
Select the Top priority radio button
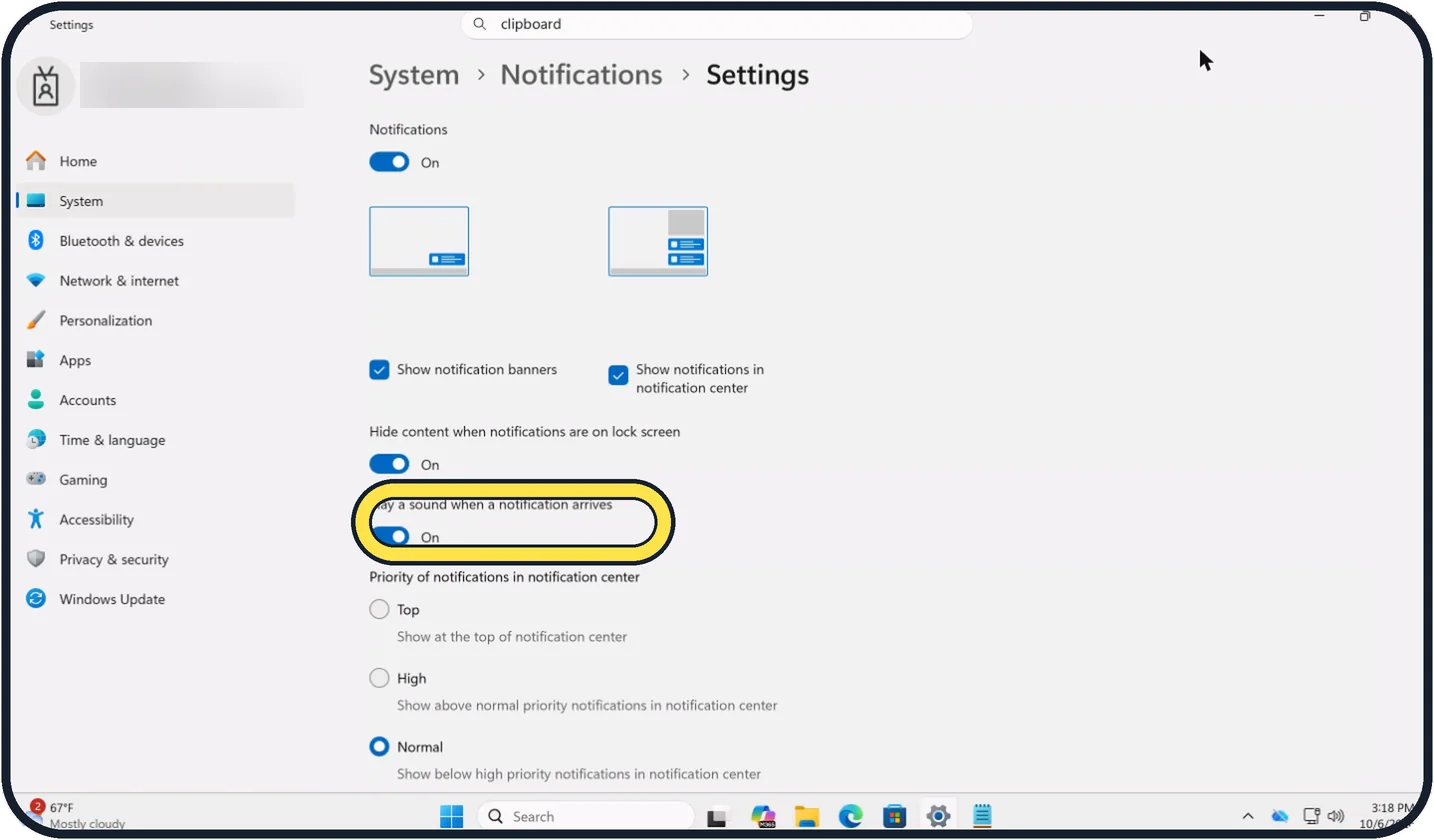click(379, 609)
